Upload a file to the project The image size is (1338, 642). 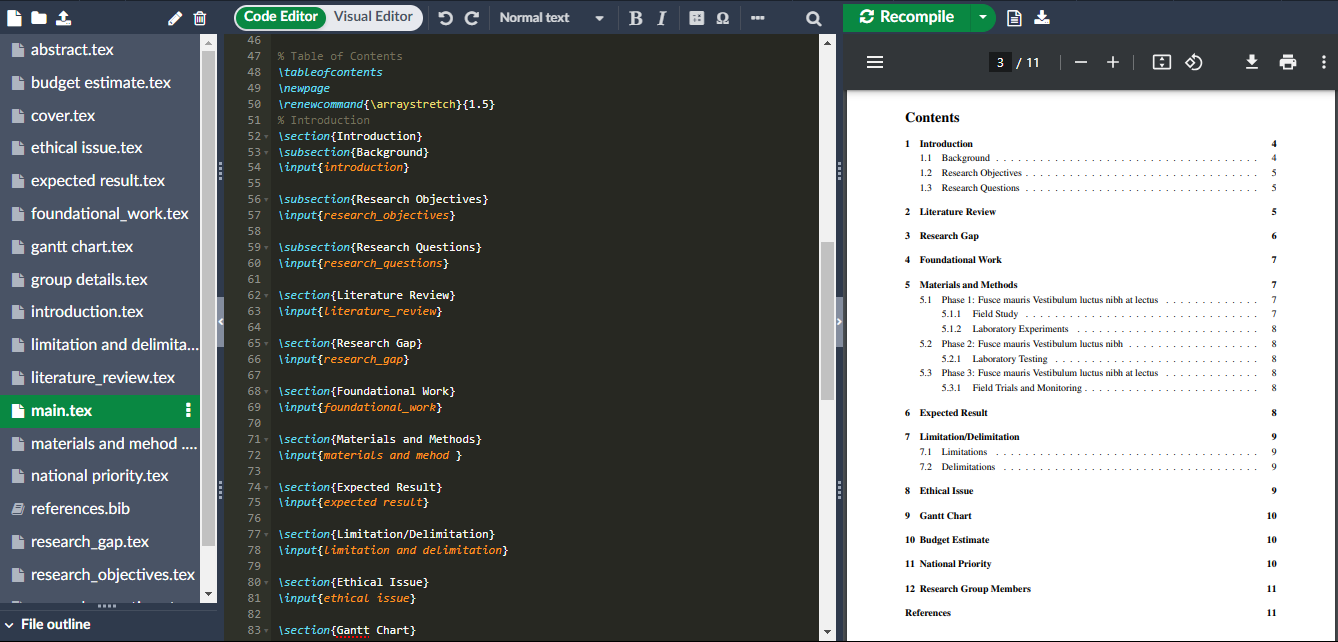[62, 17]
